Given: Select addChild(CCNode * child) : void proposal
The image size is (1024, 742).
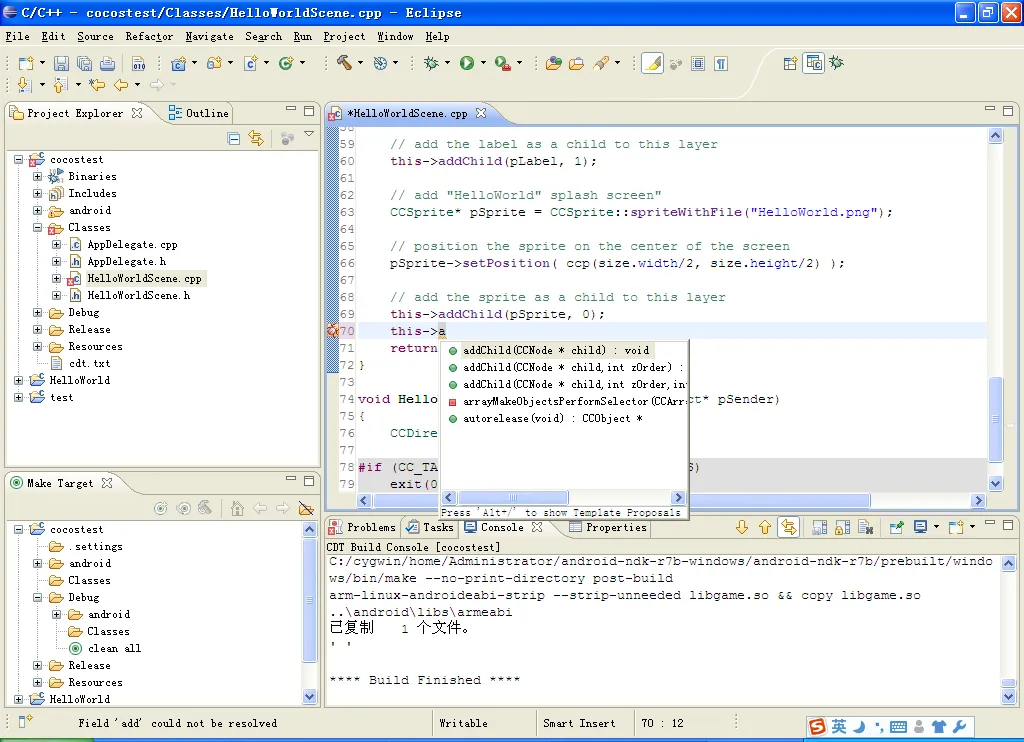Looking at the screenshot, I should [565, 350].
